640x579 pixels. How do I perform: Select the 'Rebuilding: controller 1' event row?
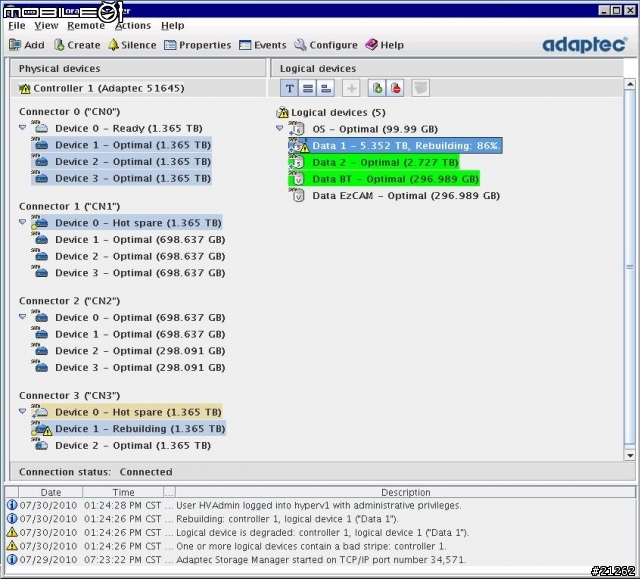pyautogui.click(x=320, y=519)
